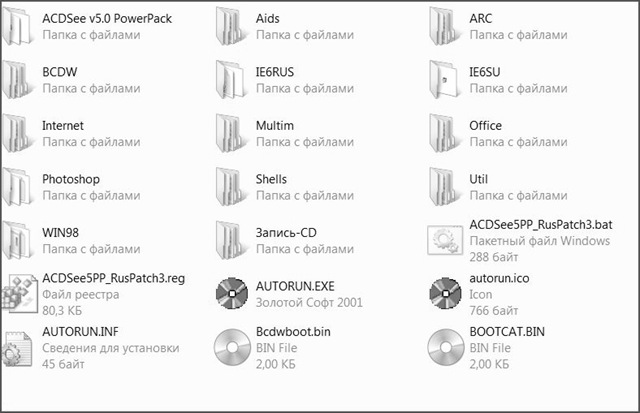
Task: Click the IE6SU folder icon
Action: [x=444, y=80]
